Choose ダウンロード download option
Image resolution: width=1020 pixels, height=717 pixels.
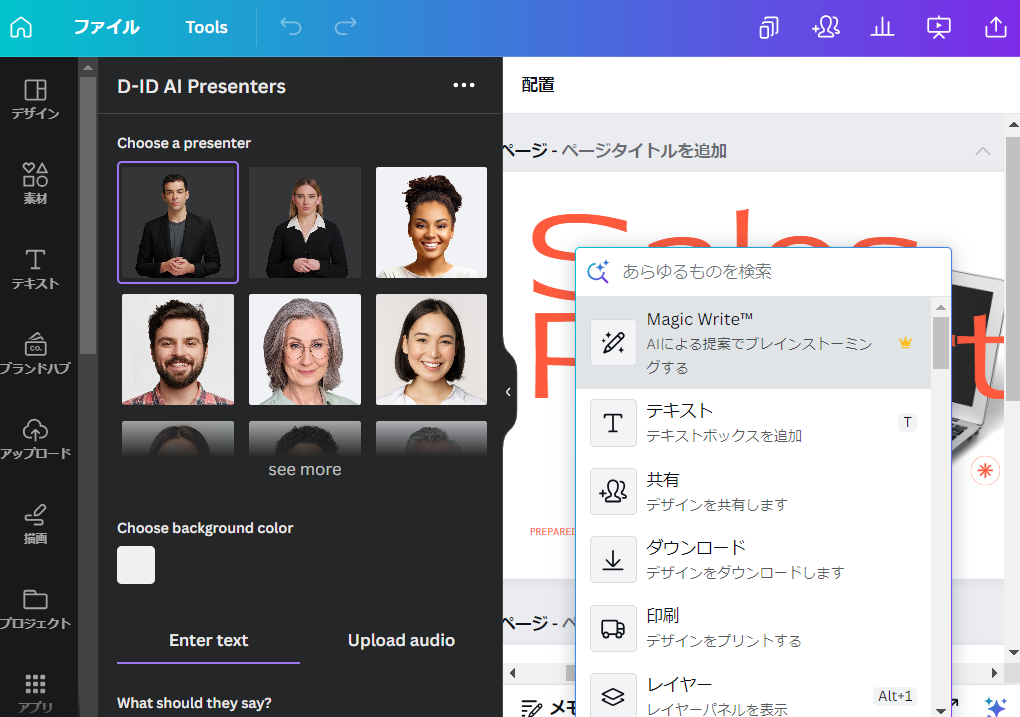753,560
